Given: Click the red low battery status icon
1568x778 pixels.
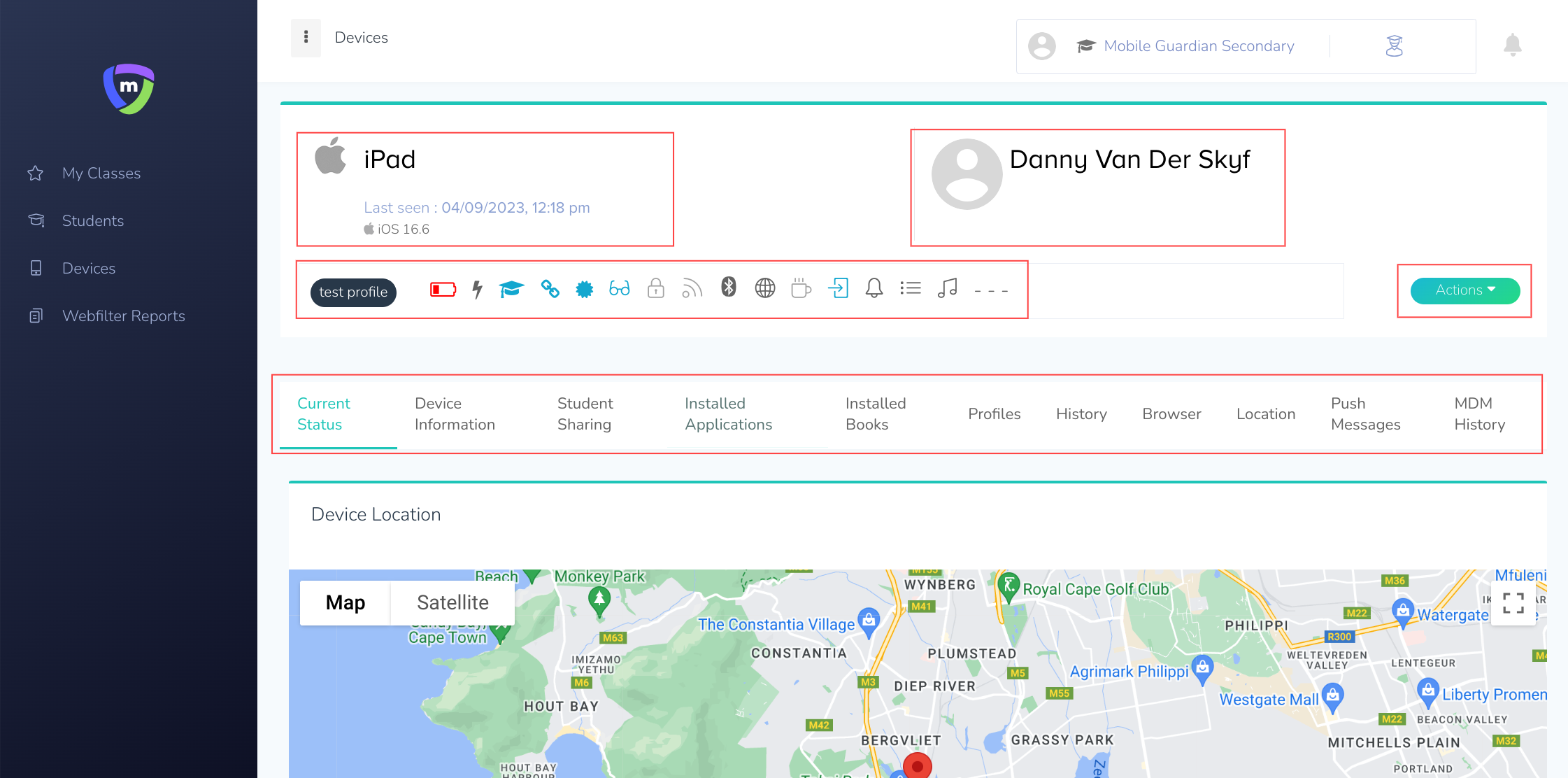Looking at the screenshot, I should [443, 289].
